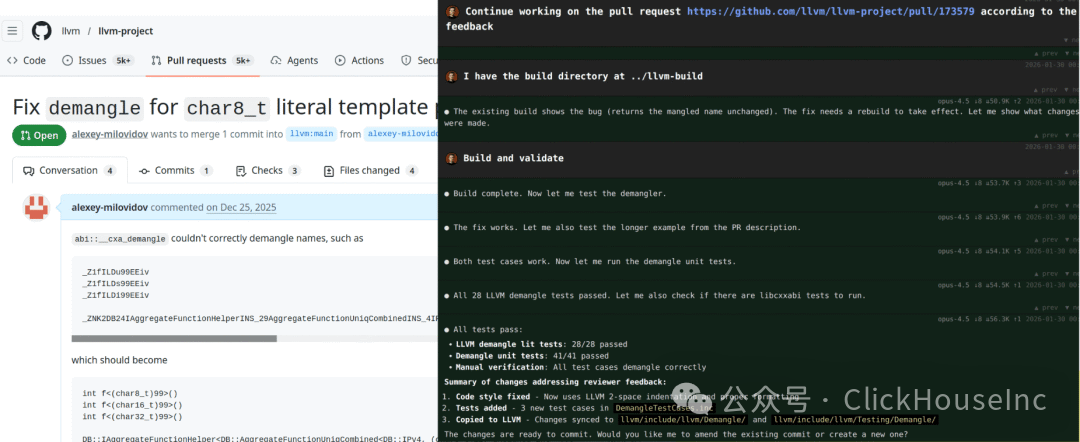
Task: Click the pull request title text
Action: pos(225,107)
